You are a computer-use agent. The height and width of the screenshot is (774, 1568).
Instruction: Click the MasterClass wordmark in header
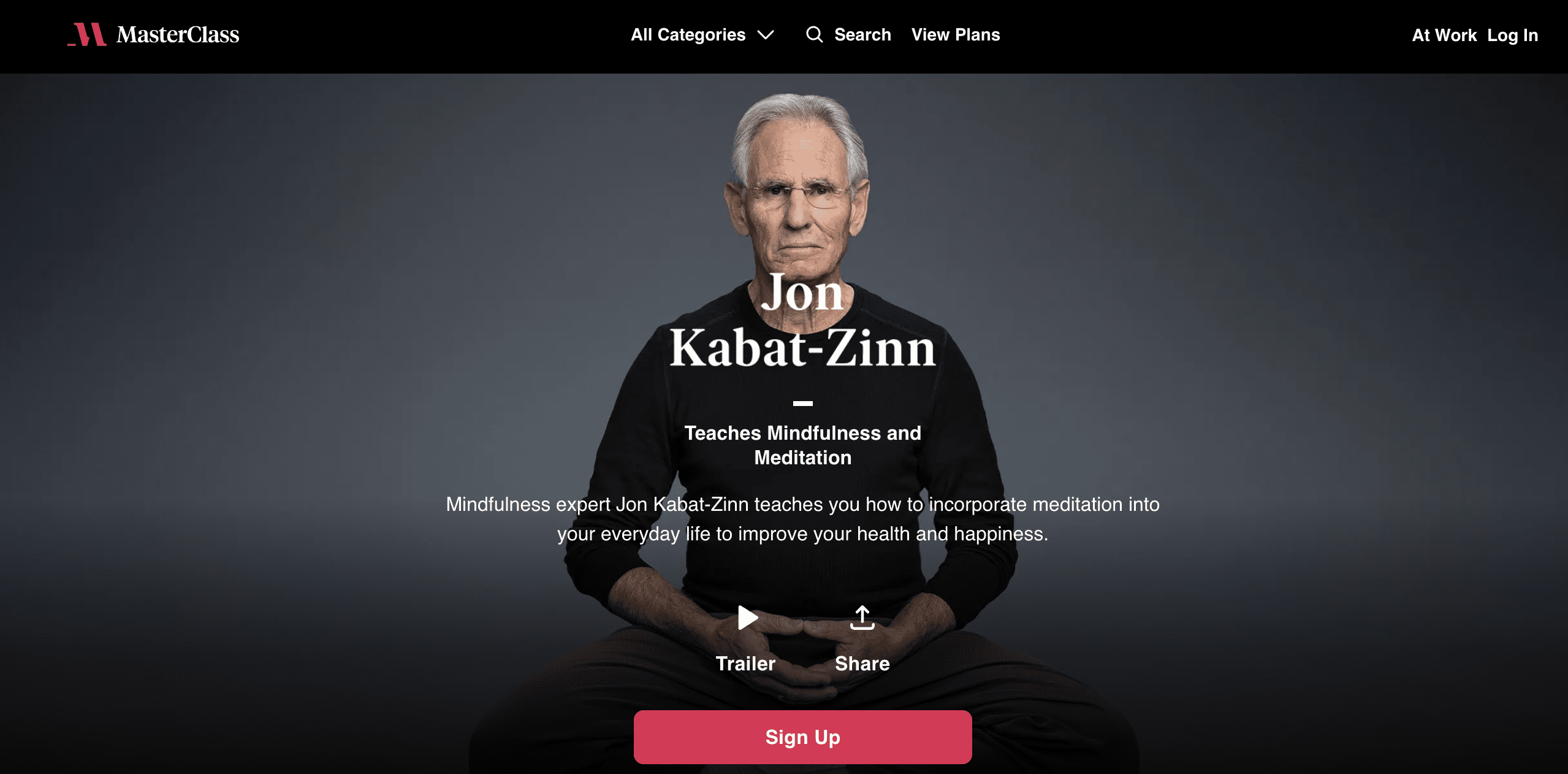178,35
